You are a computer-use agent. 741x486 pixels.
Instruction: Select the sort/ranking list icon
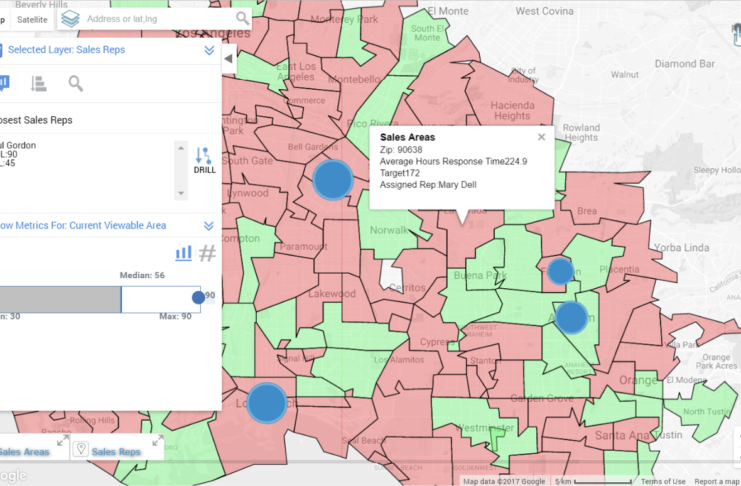coord(39,84)
